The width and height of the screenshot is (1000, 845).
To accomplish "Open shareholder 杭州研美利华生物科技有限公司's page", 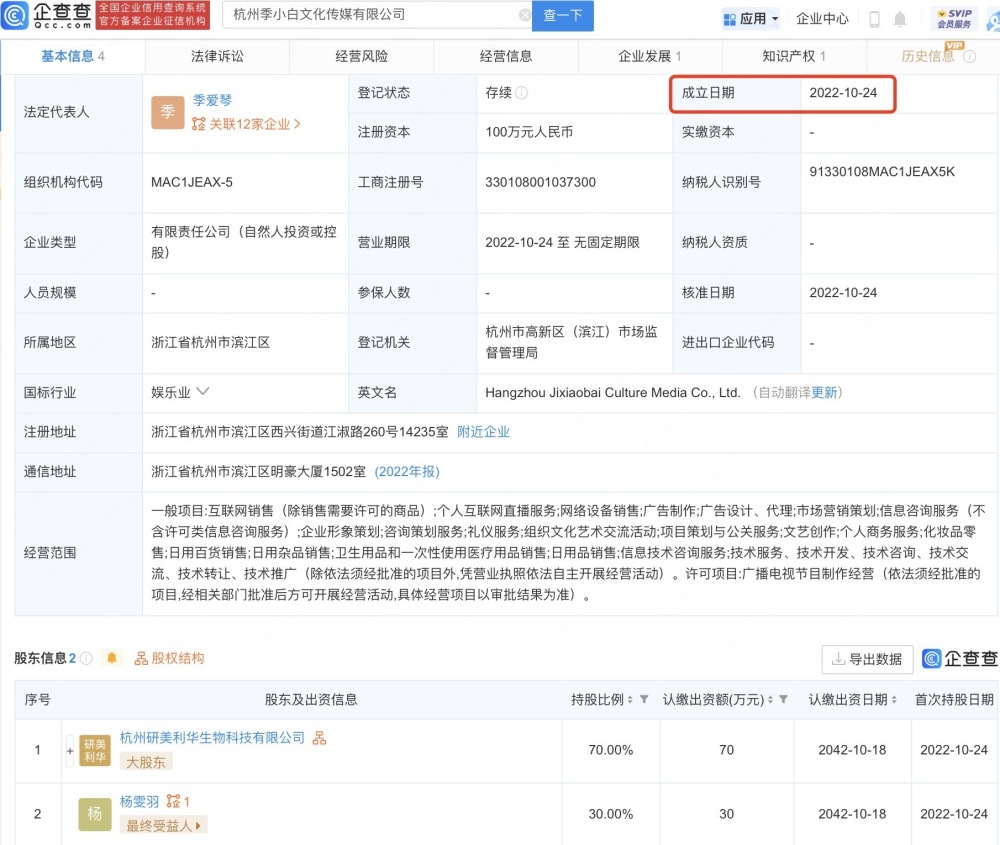I will [x=212, y=738].
